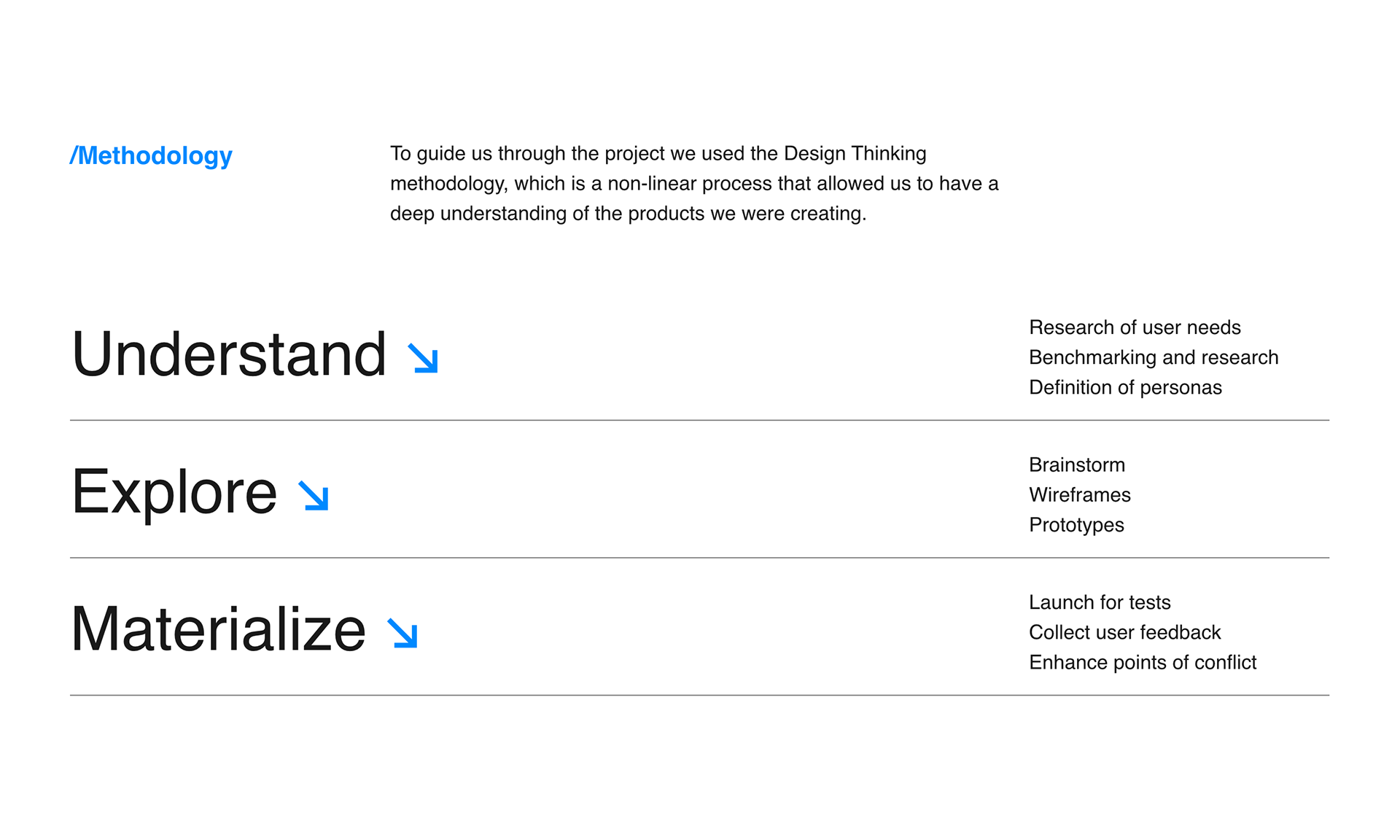Open the /Methodology section heading
Viewport: 1400px width, 840px height.
click(x=151, y=155)
